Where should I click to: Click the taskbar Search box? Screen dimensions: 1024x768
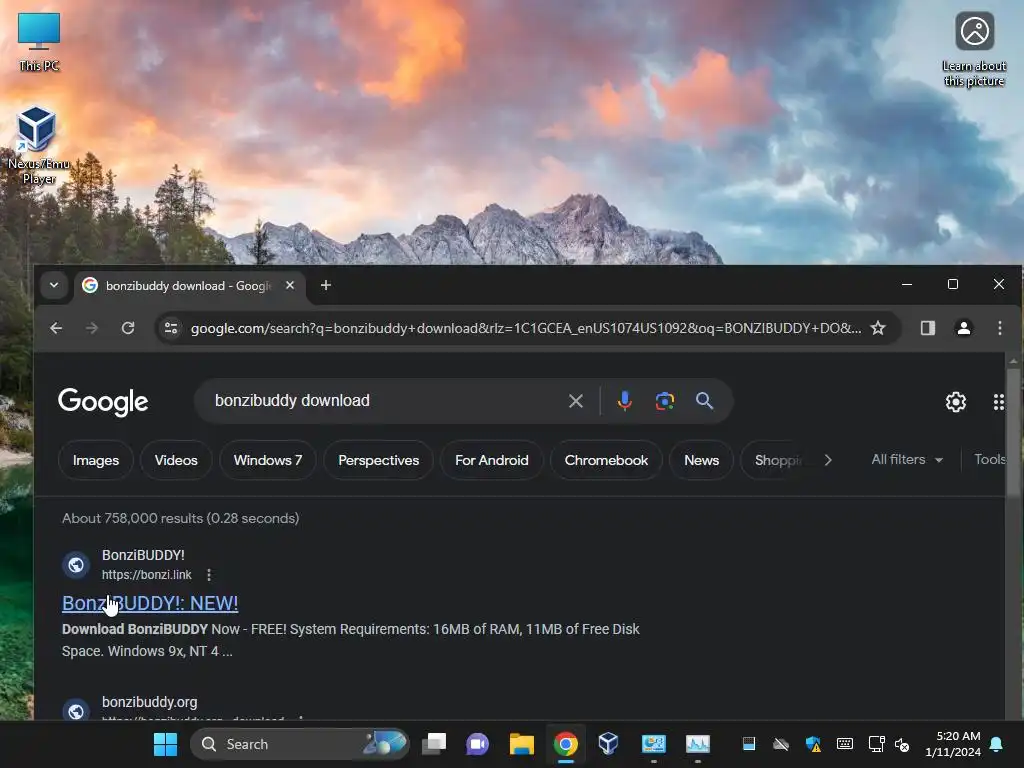(x=299, y=744)
